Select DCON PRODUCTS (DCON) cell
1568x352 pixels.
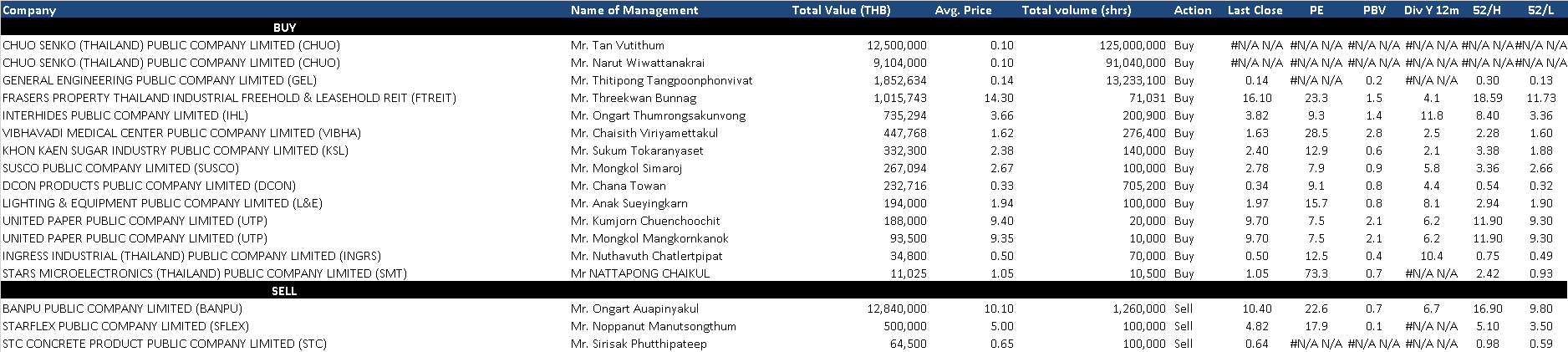pyautogui.click(x=149, y=186)
